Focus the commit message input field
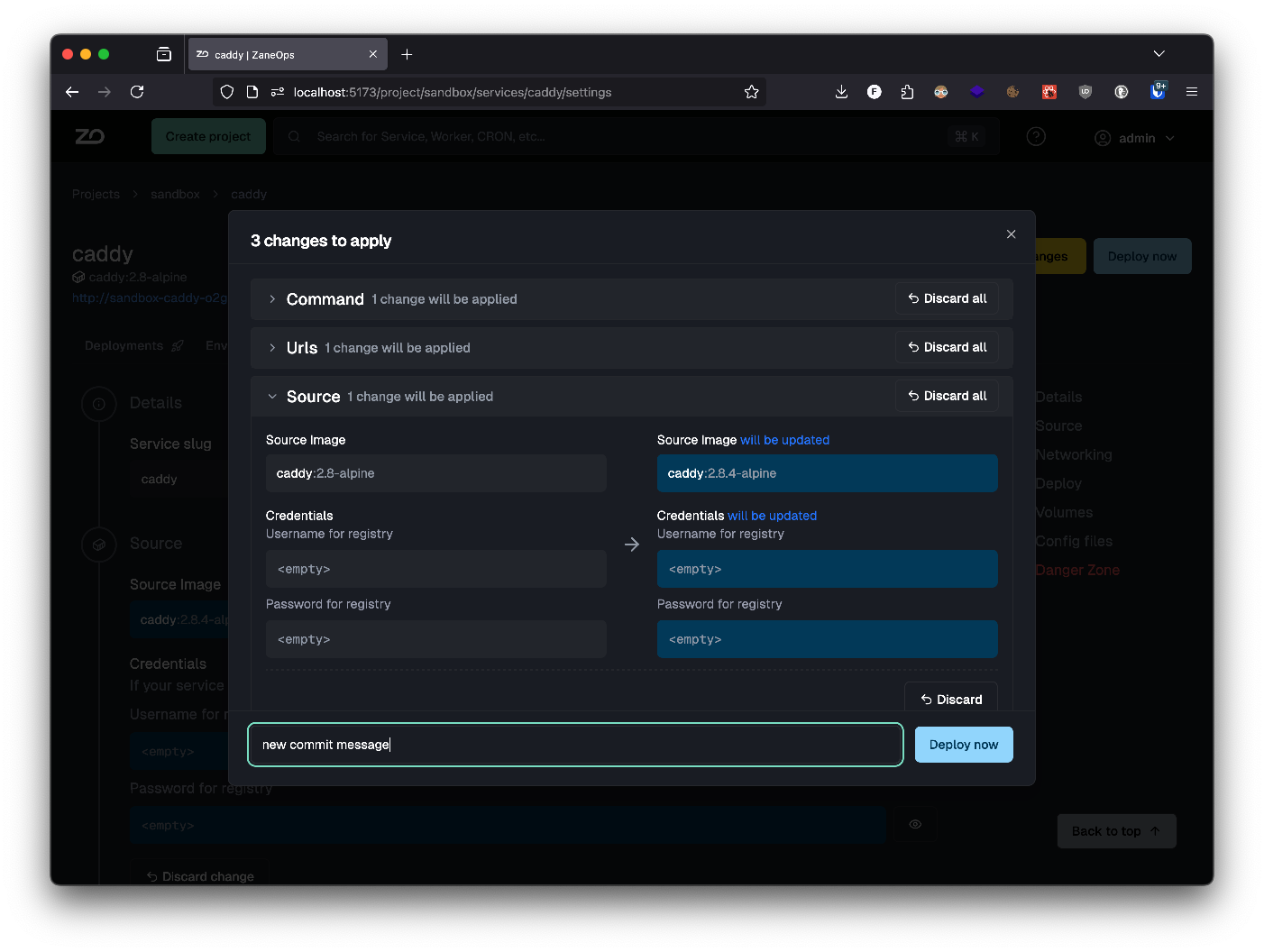This screenshot has width=1264, height=952. coord(575,745)
